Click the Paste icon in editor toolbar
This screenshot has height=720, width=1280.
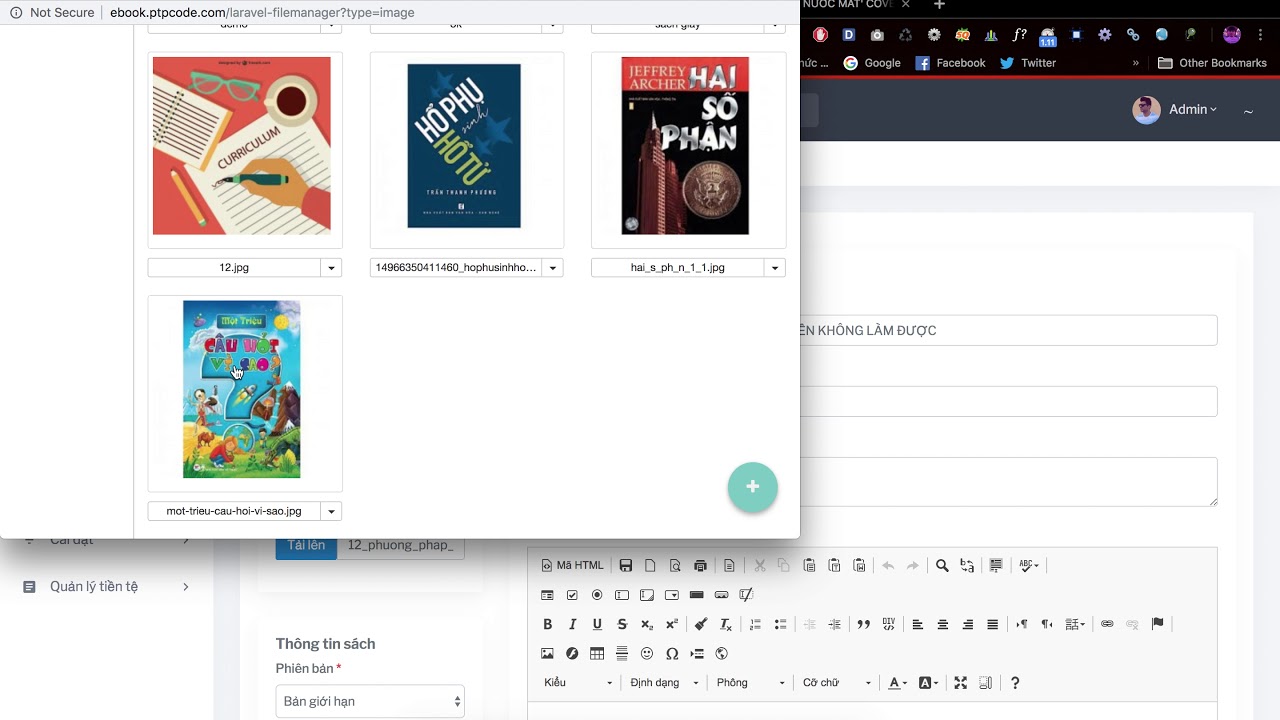[x=810, y=566]
